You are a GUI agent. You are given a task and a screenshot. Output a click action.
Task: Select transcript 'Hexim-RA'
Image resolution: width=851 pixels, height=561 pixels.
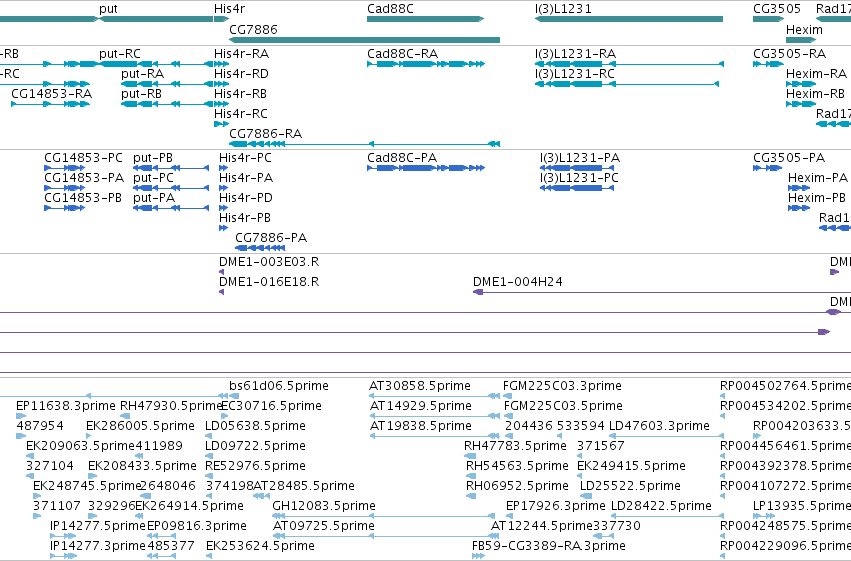click(816, 74)
